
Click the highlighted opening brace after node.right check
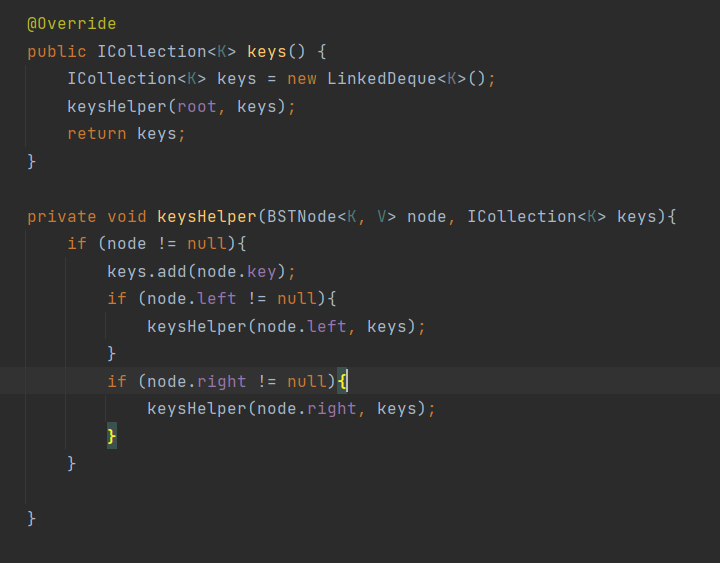(x=342, y=381)
